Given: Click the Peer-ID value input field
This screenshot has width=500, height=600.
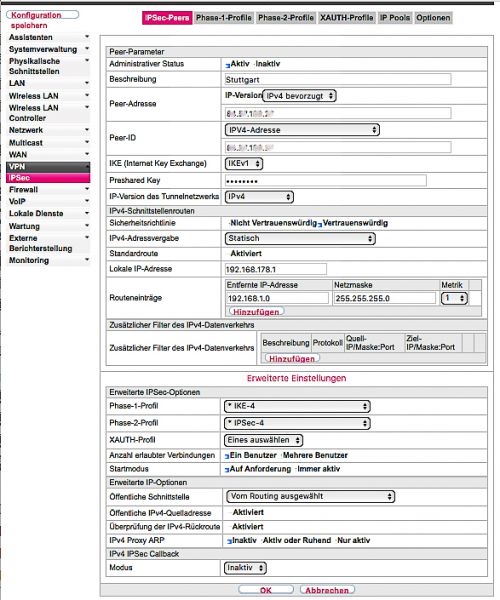Looking at the screenshot, I should [x=338, y=147].
